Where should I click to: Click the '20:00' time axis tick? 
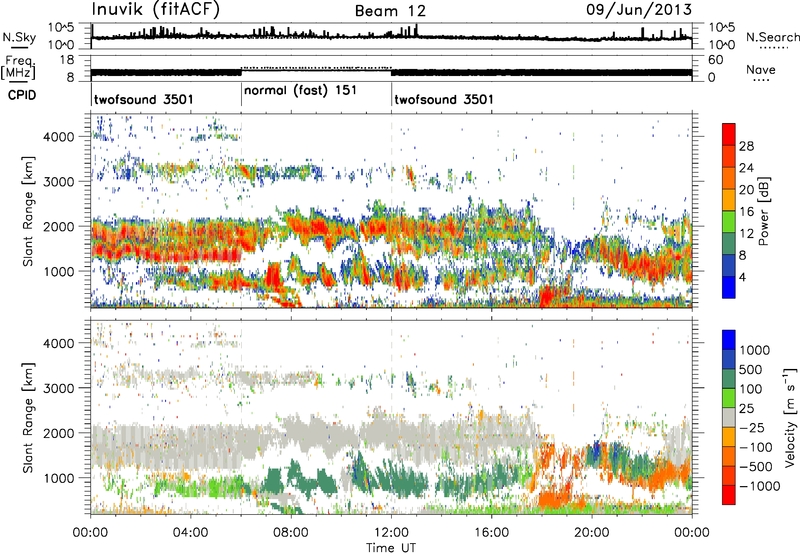click(x=591, y=533)
